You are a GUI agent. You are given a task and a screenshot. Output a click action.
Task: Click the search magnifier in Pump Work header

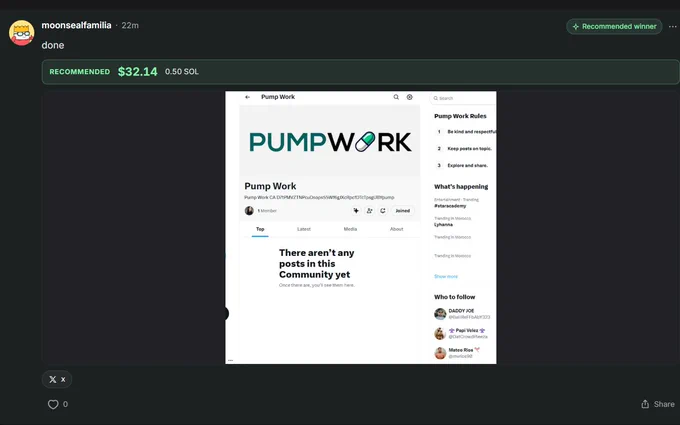(x=396, y=97)
